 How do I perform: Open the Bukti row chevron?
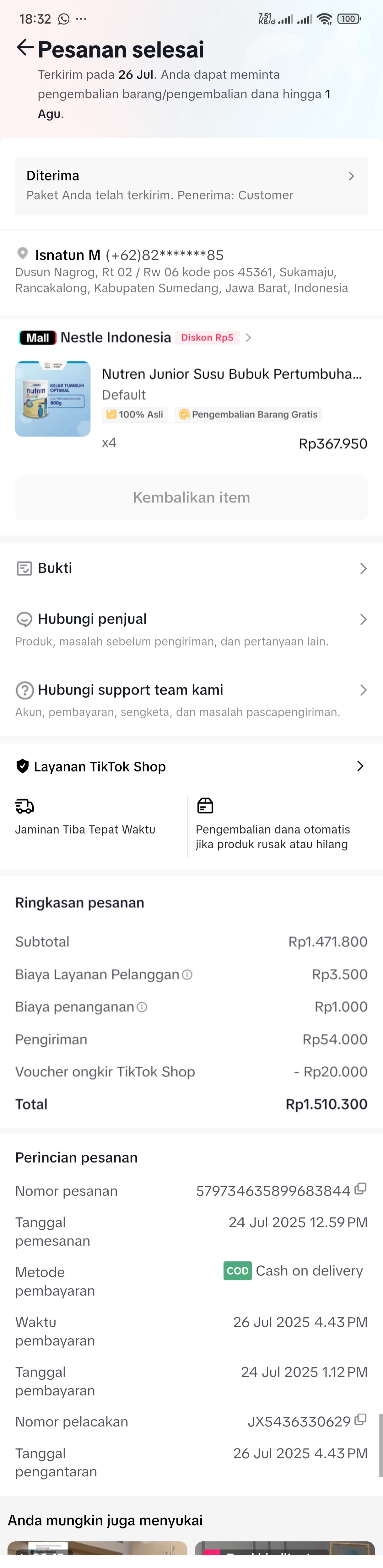pyautogui.click(x=363, y=568)
